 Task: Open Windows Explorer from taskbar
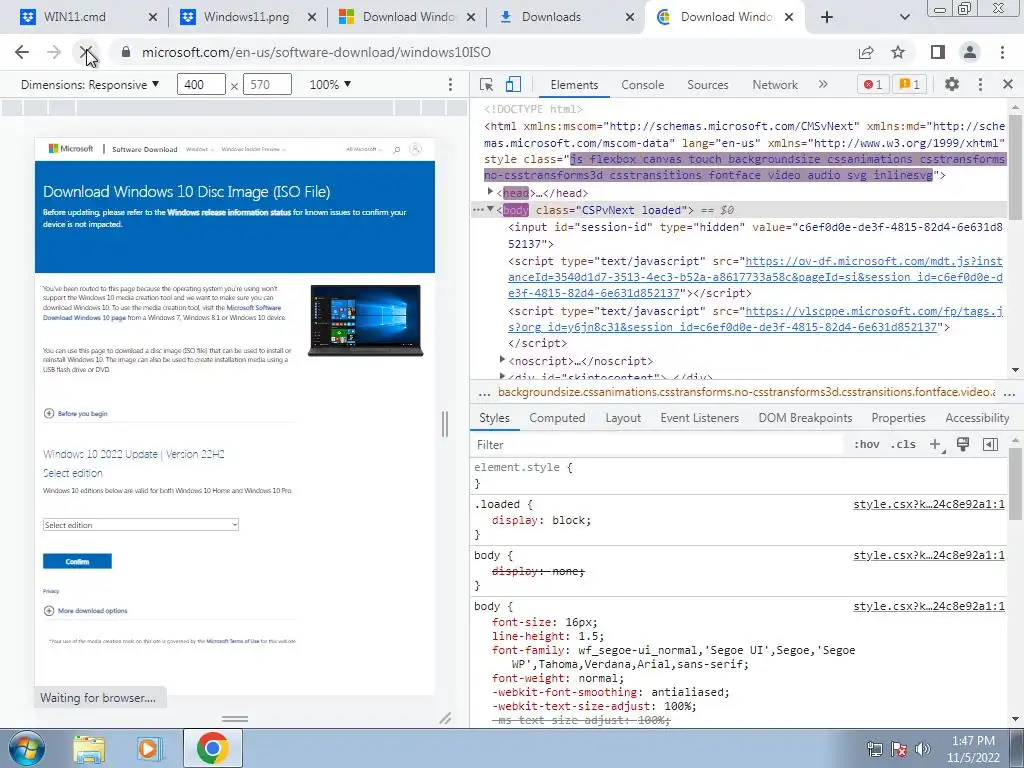tap(89, 748)
